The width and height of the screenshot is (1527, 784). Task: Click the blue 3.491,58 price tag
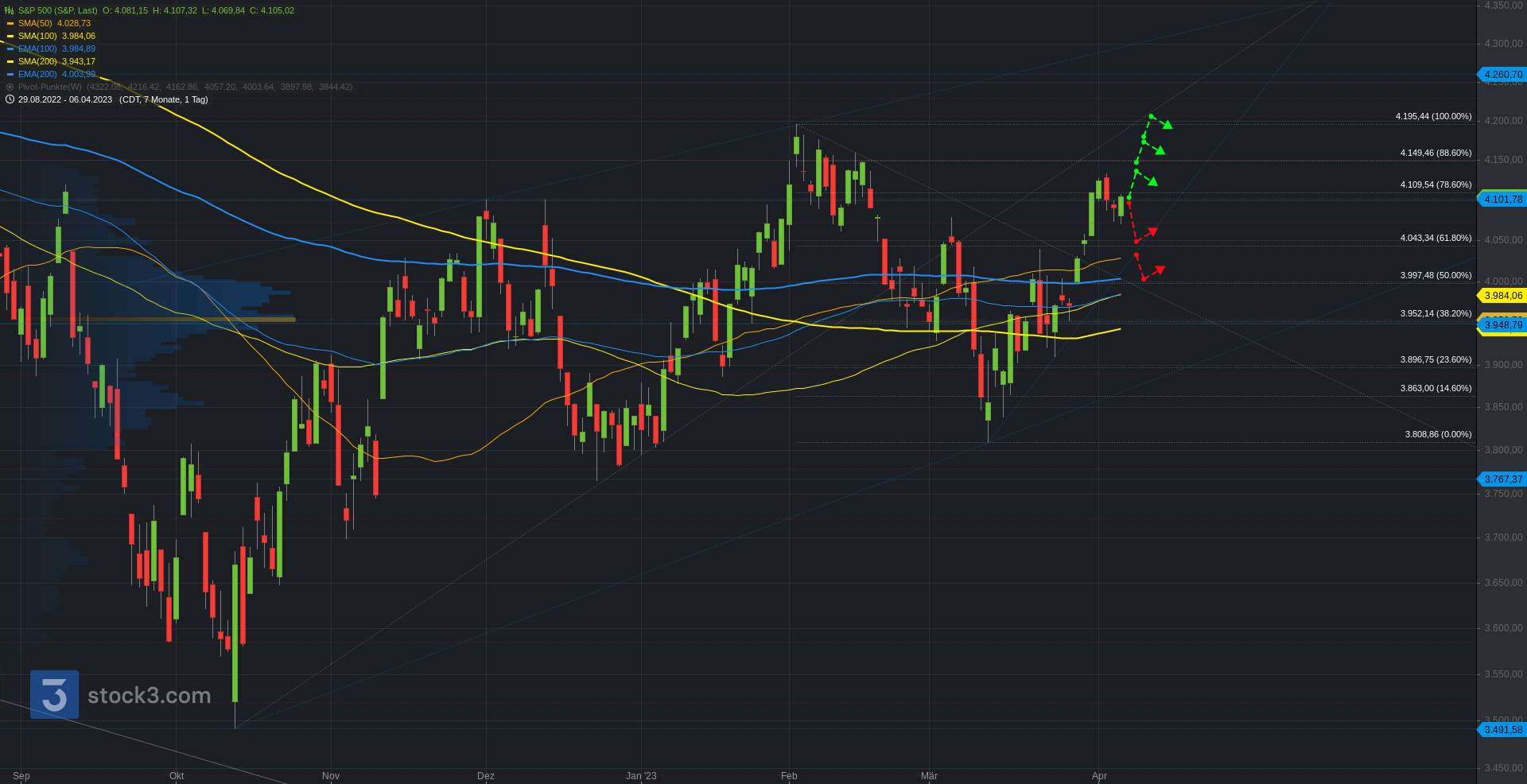tap(1502, 730)
